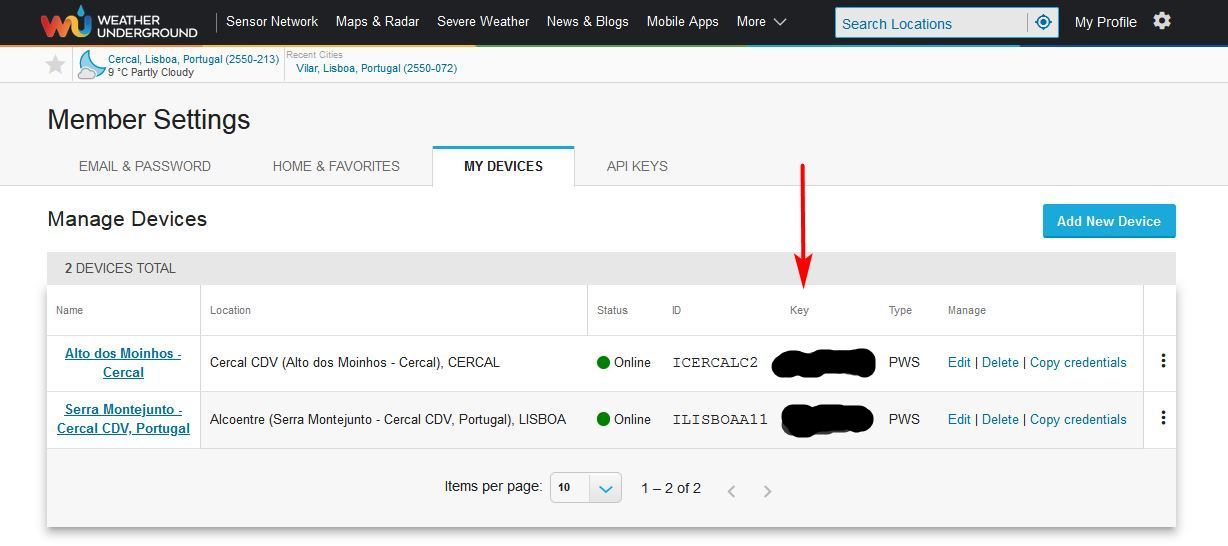Open the settings gear icon
The width and height of the screenshot is (1228, 546).
point(1162,21)
